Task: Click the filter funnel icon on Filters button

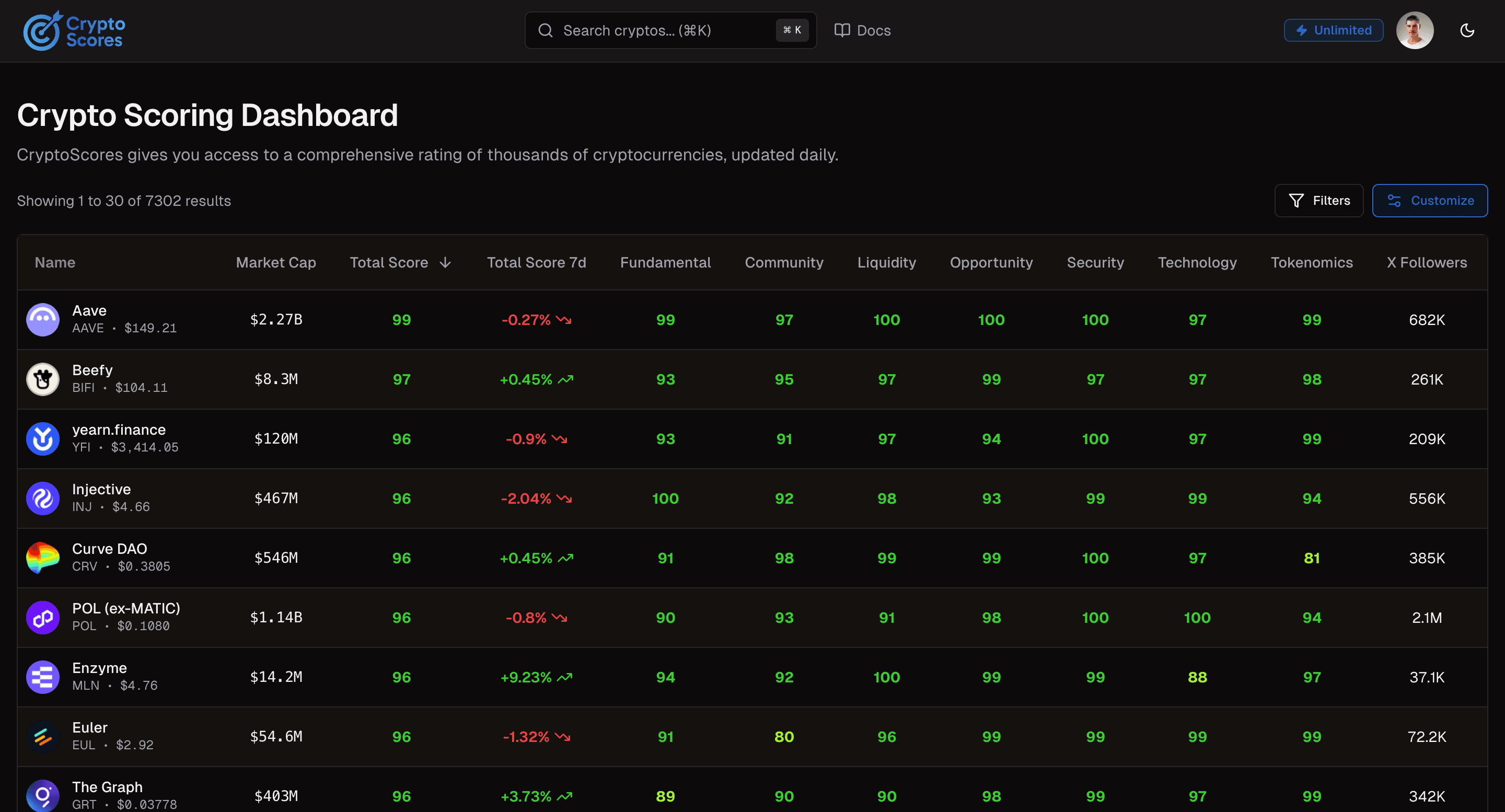Action: click(1296, 200)
